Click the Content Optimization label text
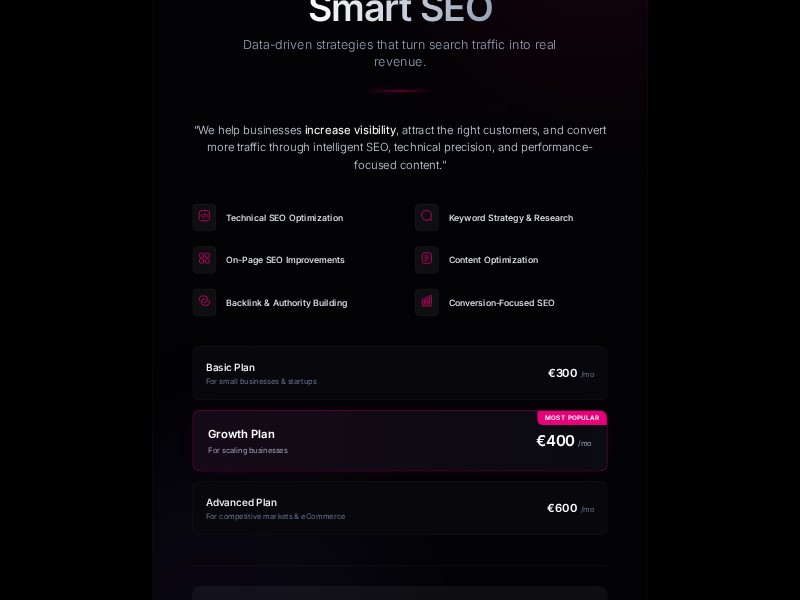 493,260
